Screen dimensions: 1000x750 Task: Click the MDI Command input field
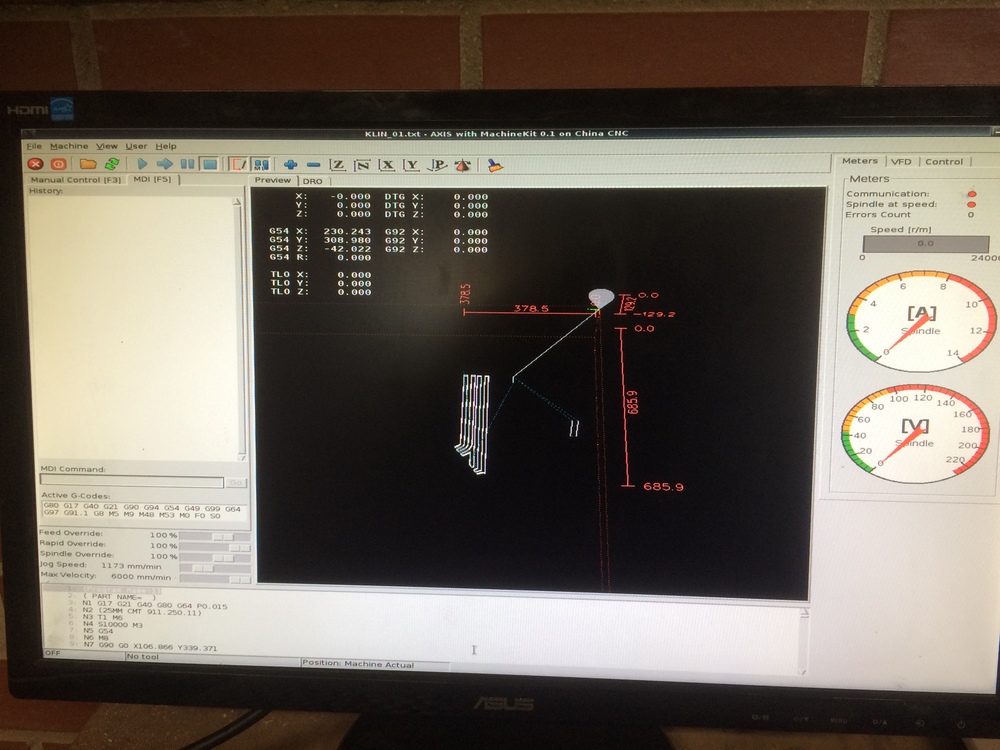point(131,481)
